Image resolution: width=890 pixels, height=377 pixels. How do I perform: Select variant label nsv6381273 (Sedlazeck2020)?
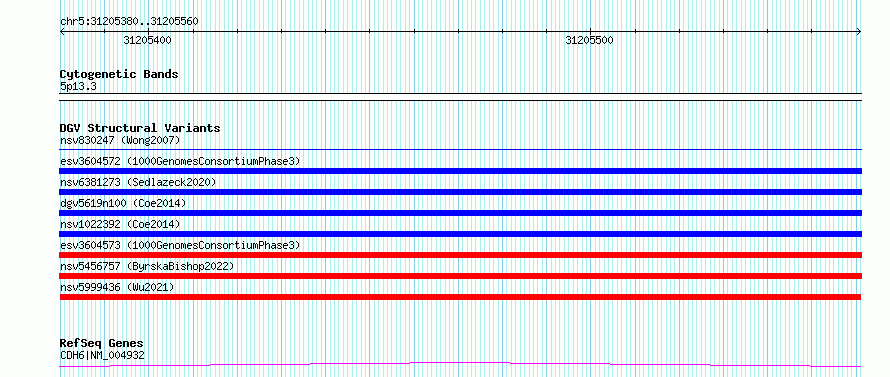(x=138, y=182)
